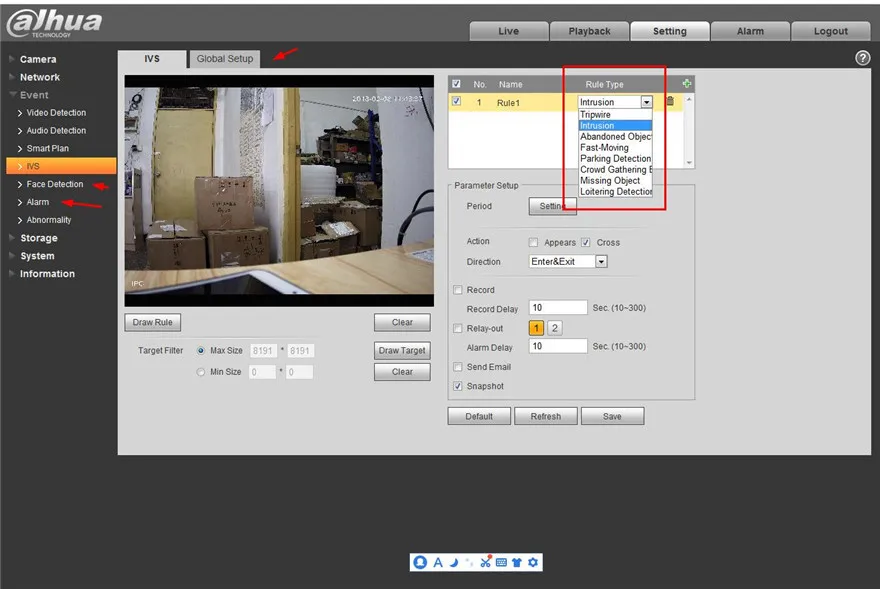Click the Draw Target button
Viewport: 880px width, 589px height.
click(402, 350)
